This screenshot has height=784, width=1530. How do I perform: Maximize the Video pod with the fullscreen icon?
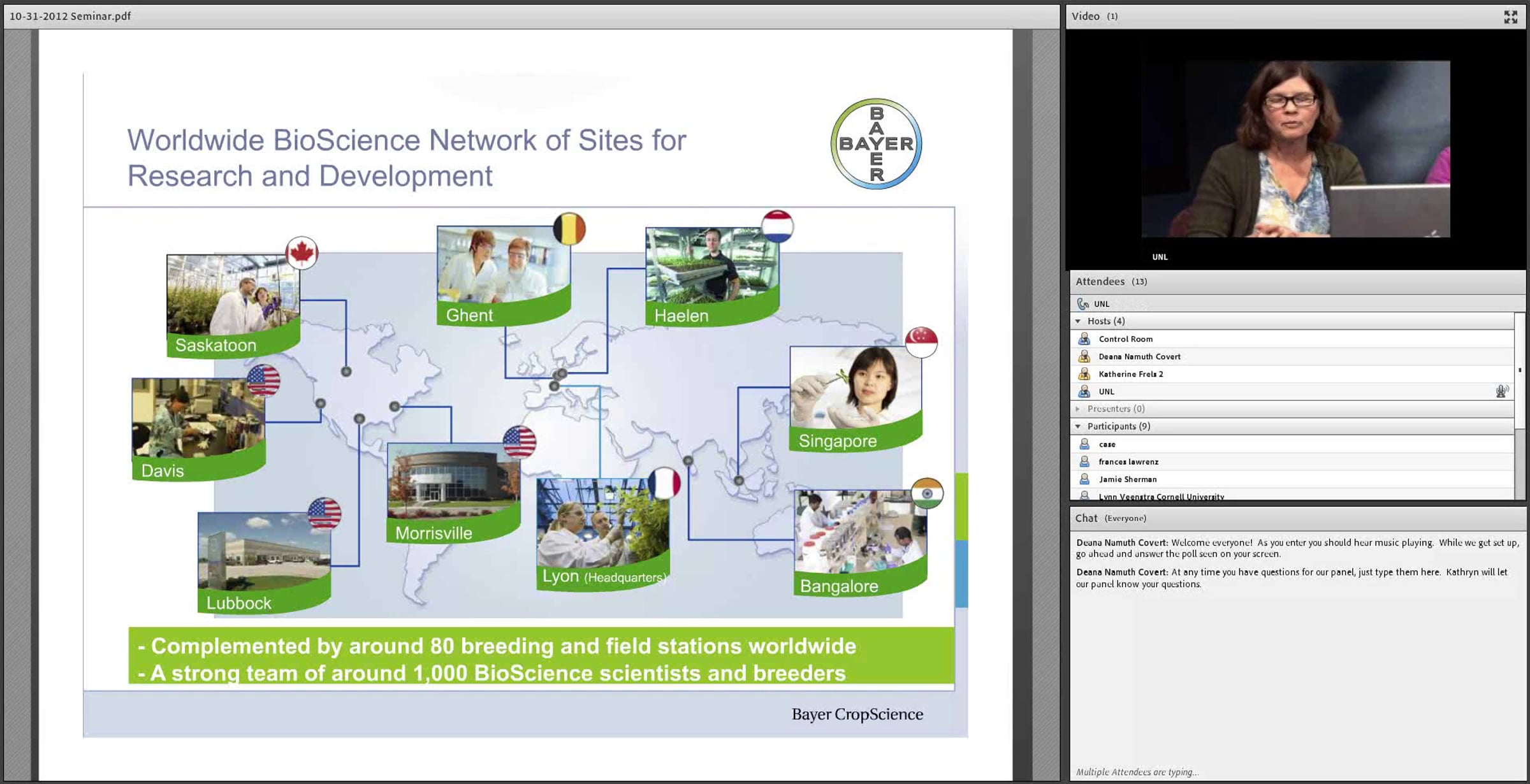(x=1510, y=17)
